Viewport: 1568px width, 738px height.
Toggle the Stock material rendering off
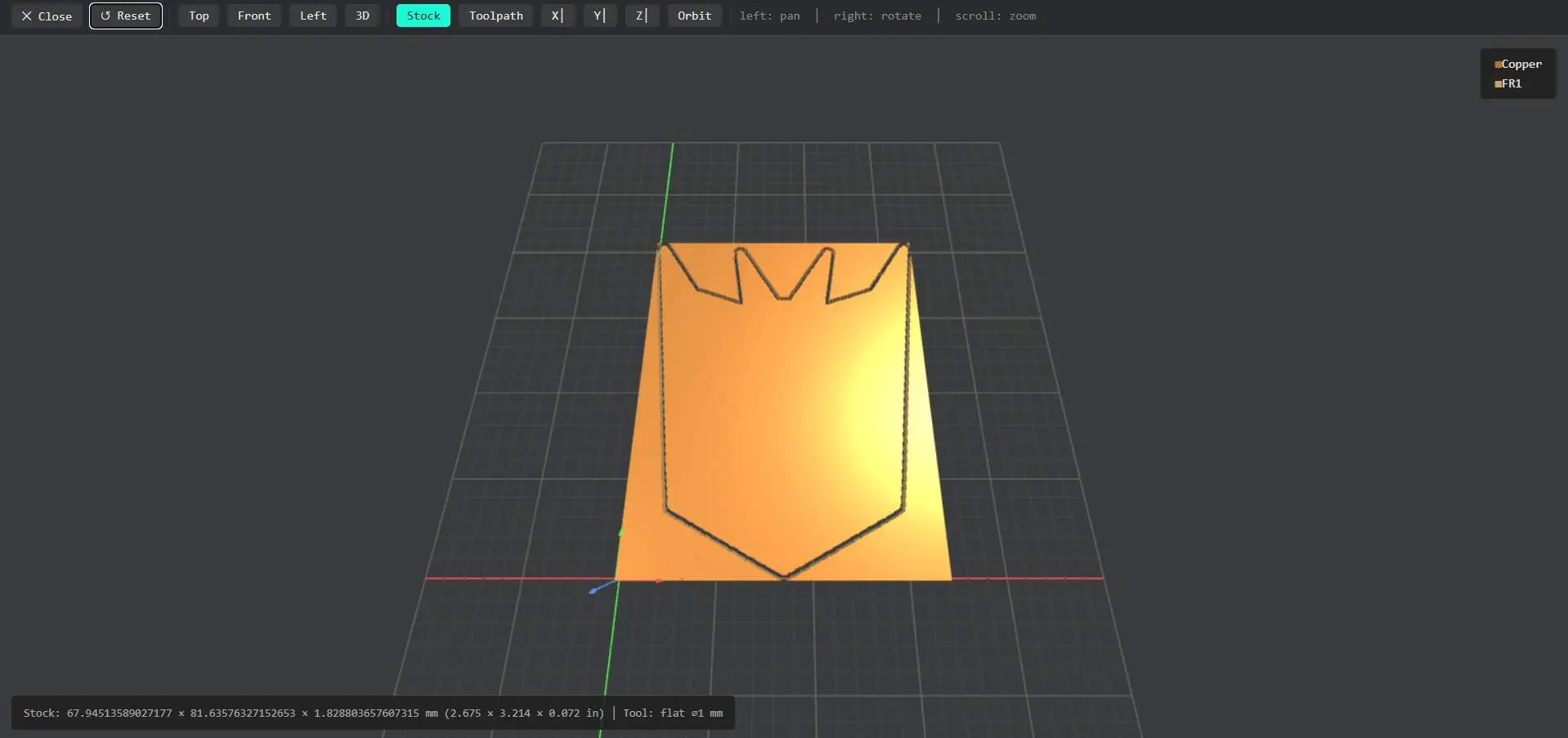(422, 16)
